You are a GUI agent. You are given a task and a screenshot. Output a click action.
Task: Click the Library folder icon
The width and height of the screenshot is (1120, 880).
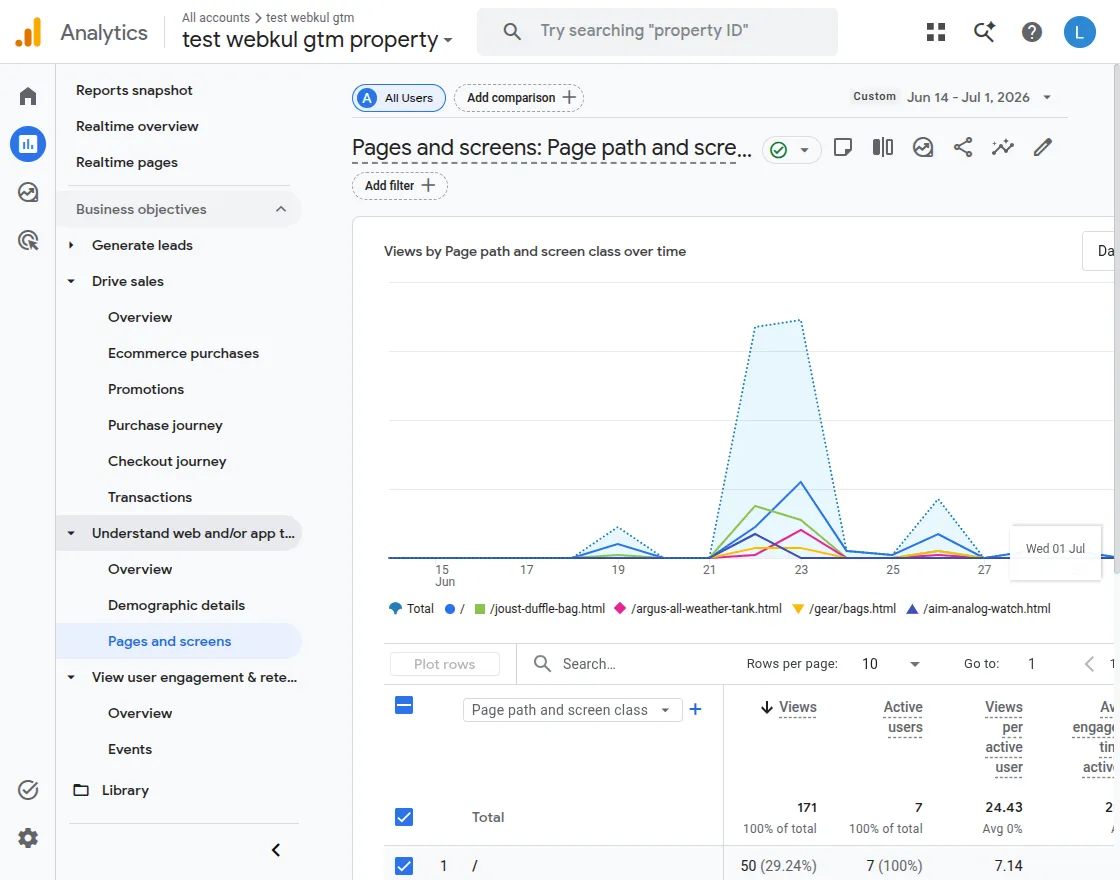[81, 790]
